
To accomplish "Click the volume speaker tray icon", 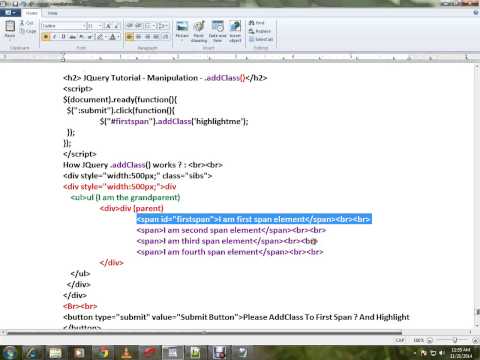I will 442,353.
